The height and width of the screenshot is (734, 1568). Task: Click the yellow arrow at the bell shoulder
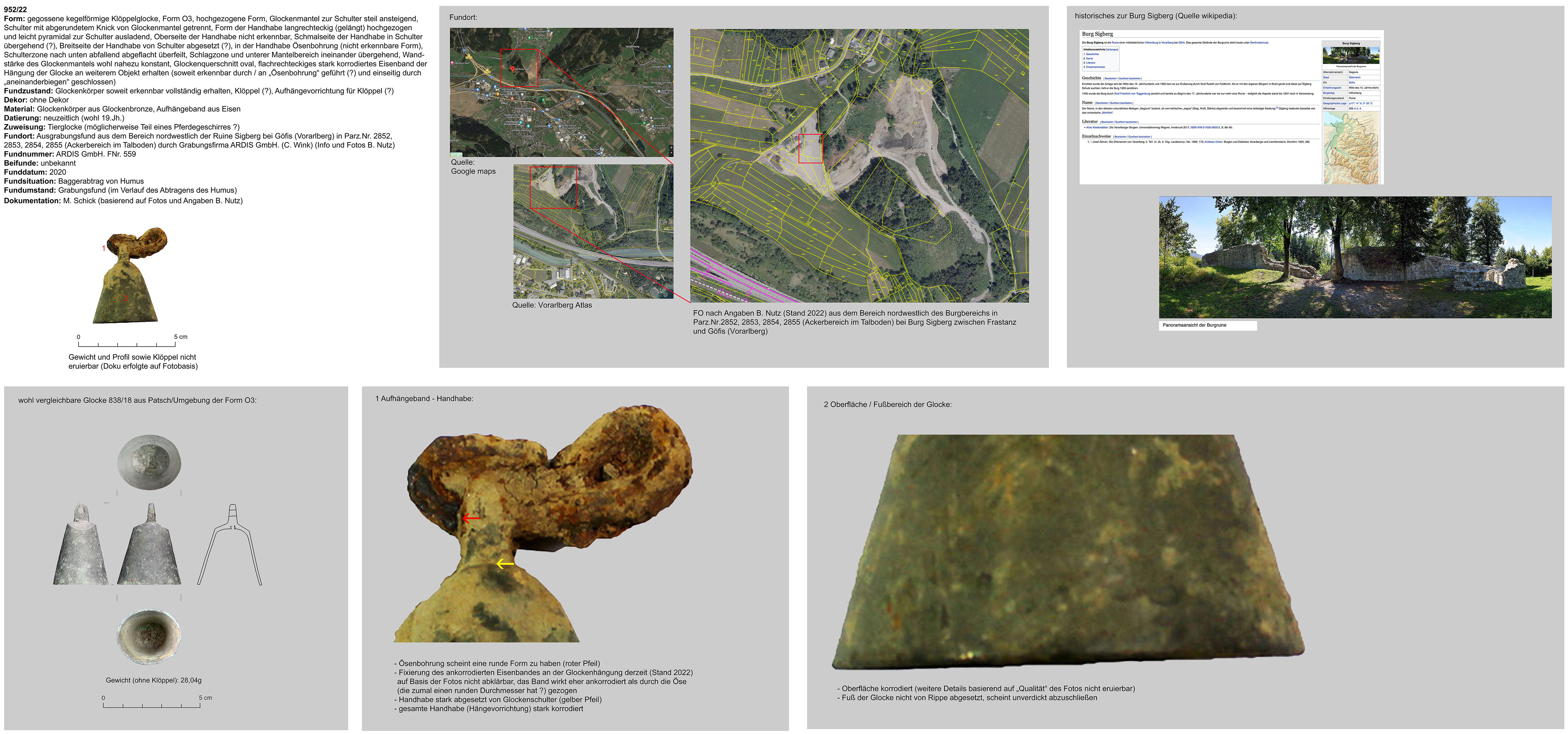click(x=505, y=564)
